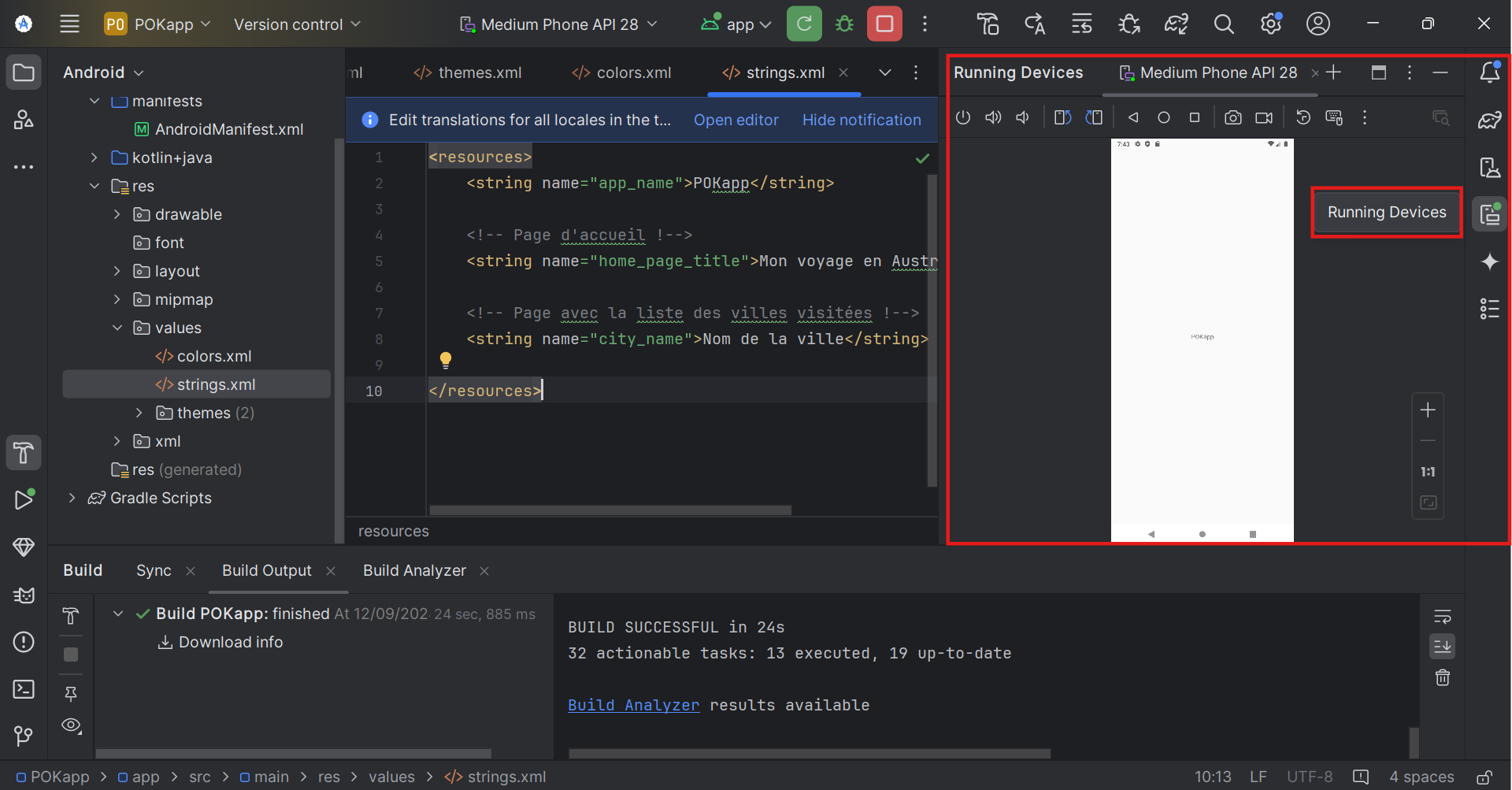The height and width of the screenshot is (790, 1512).
Task: Select the Build Output tab
Action: tap(267, 570)
